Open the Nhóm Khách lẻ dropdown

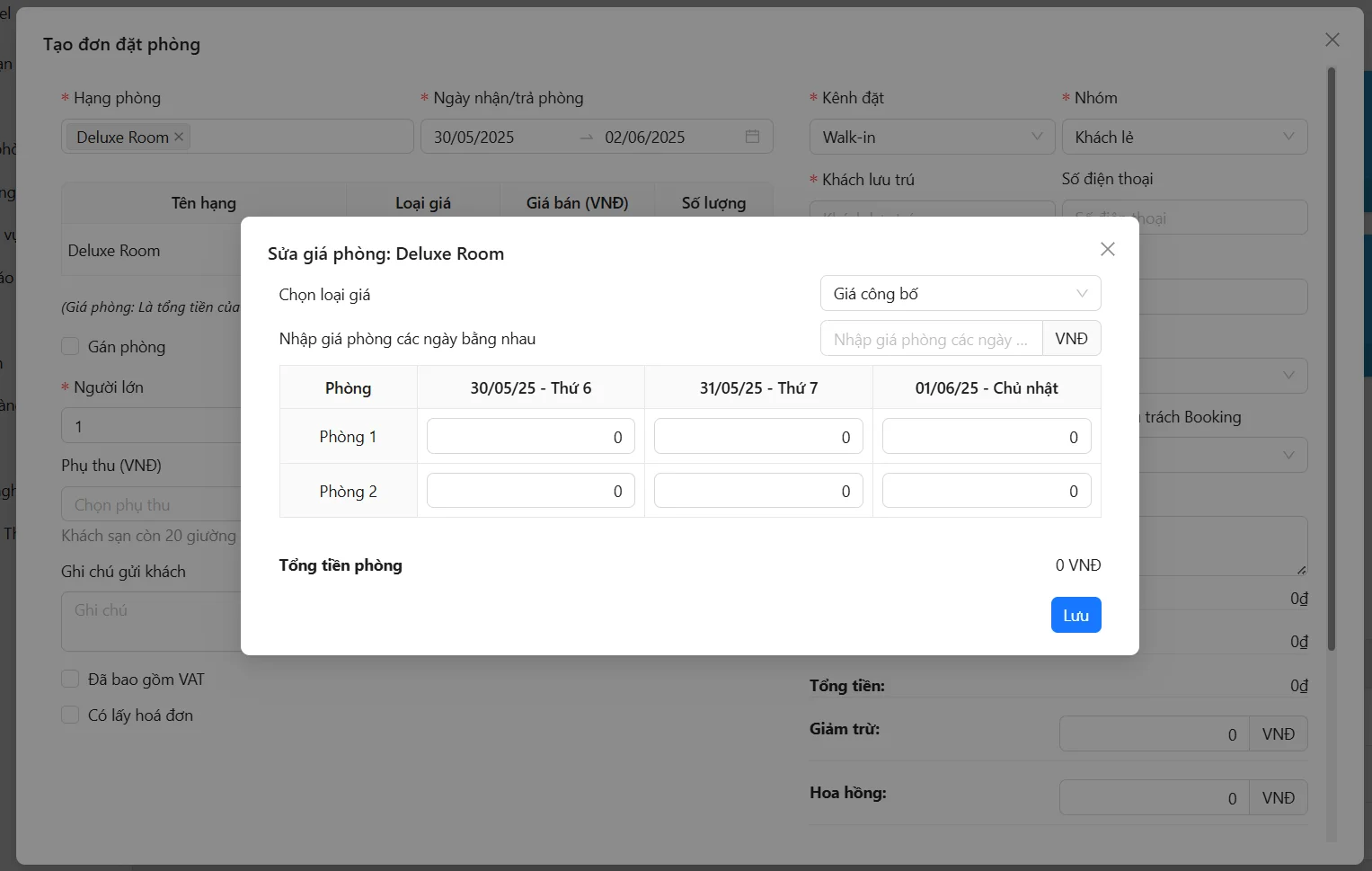1183,138
